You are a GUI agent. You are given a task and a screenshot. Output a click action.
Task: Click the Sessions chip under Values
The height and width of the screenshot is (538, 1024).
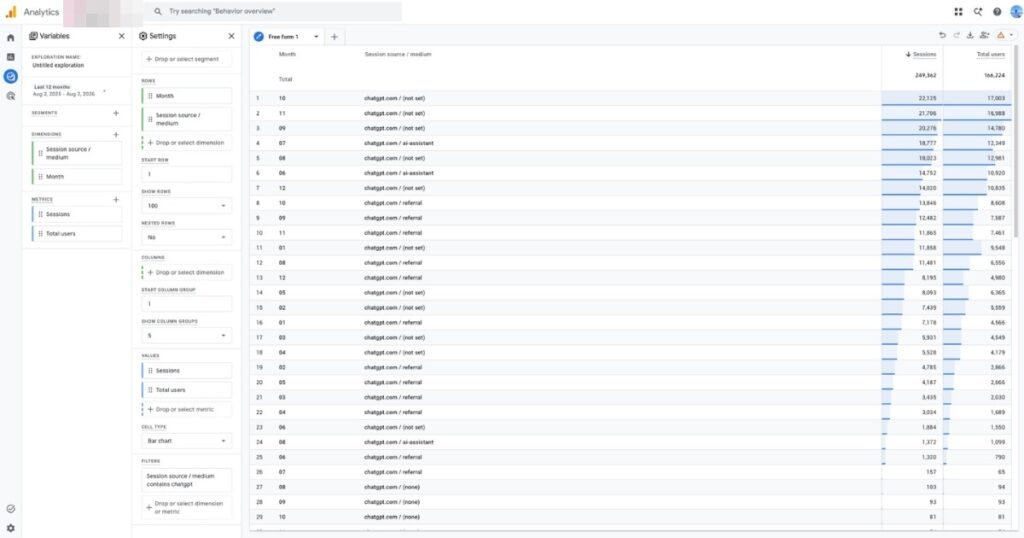[187, 371]
